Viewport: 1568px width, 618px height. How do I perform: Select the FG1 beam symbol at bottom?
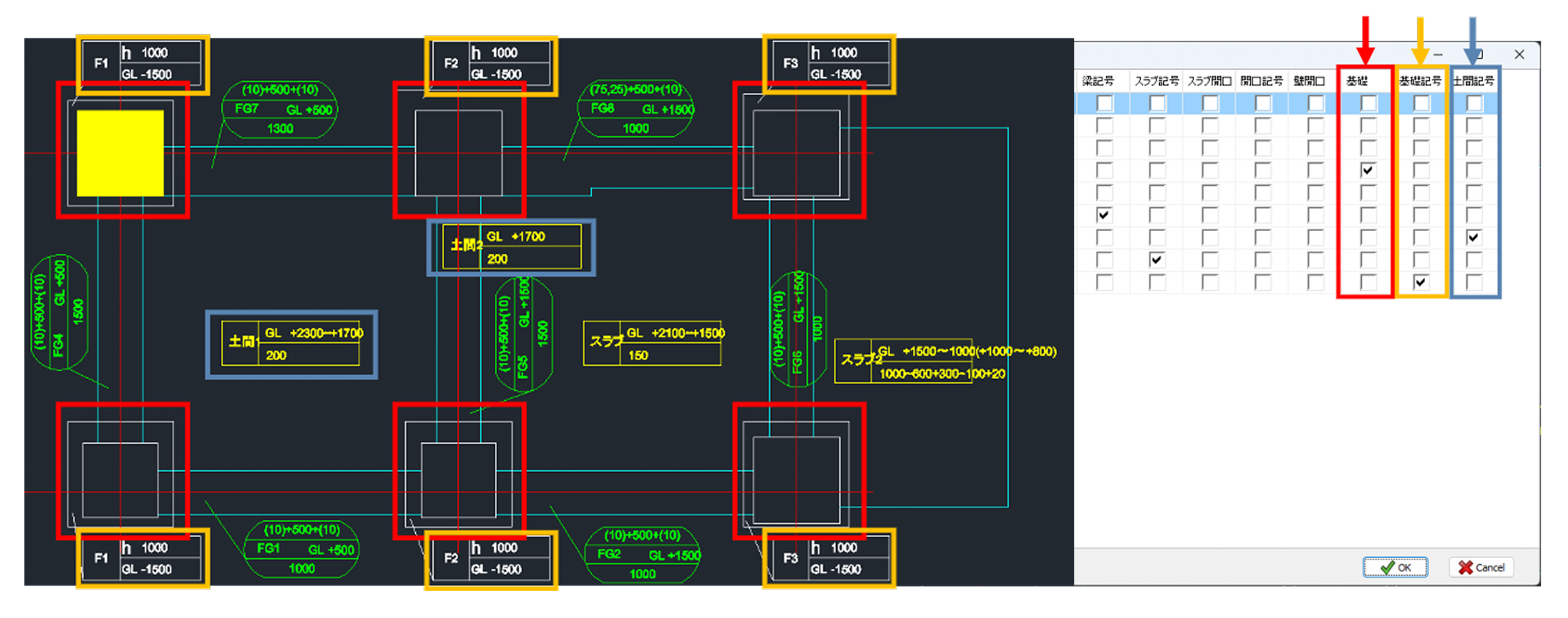pyautogui.click(x=301, y=549)
